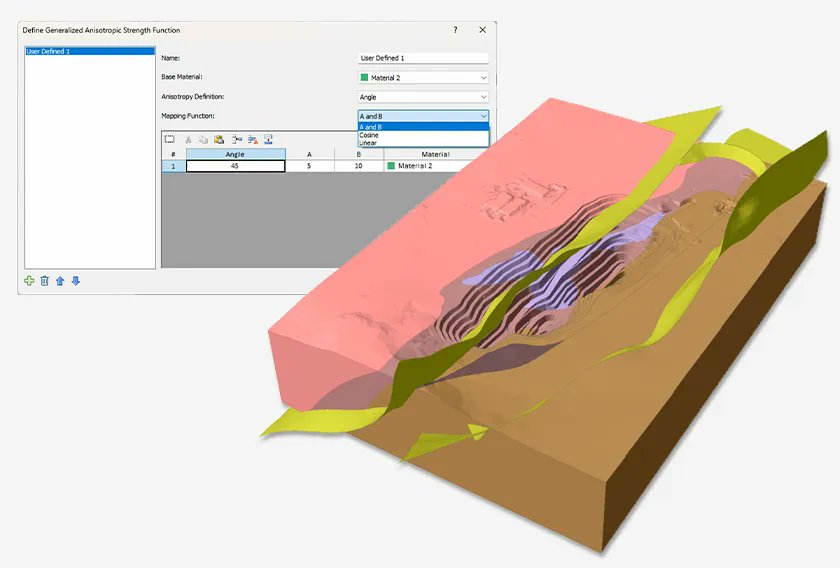Click the insert row icon in table toolbar
Viewport: 840px width, 568px height.
[x=236, y=140]
